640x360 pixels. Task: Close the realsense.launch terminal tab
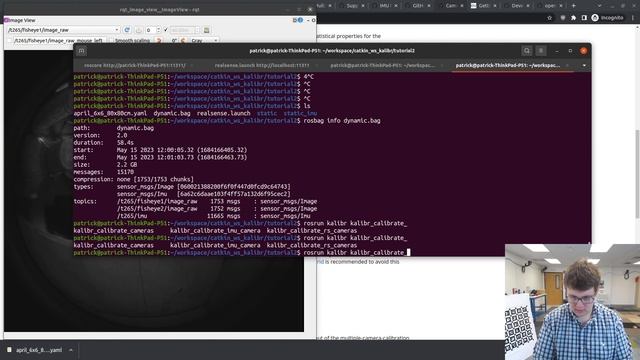[x=317, y=65]
